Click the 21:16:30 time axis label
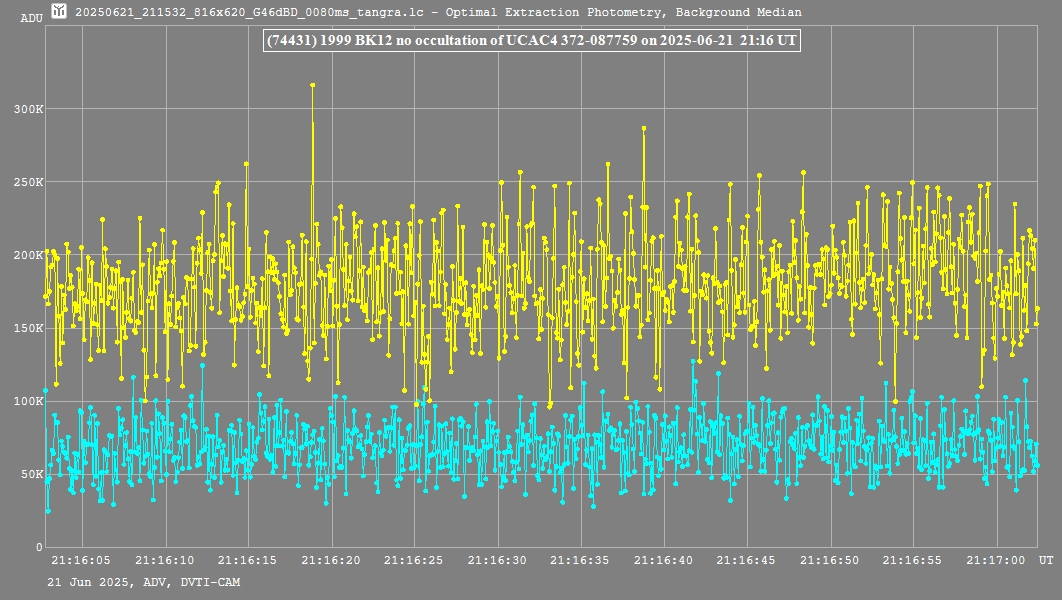This screenshot has width=1062, height=600. coord(497,561)
